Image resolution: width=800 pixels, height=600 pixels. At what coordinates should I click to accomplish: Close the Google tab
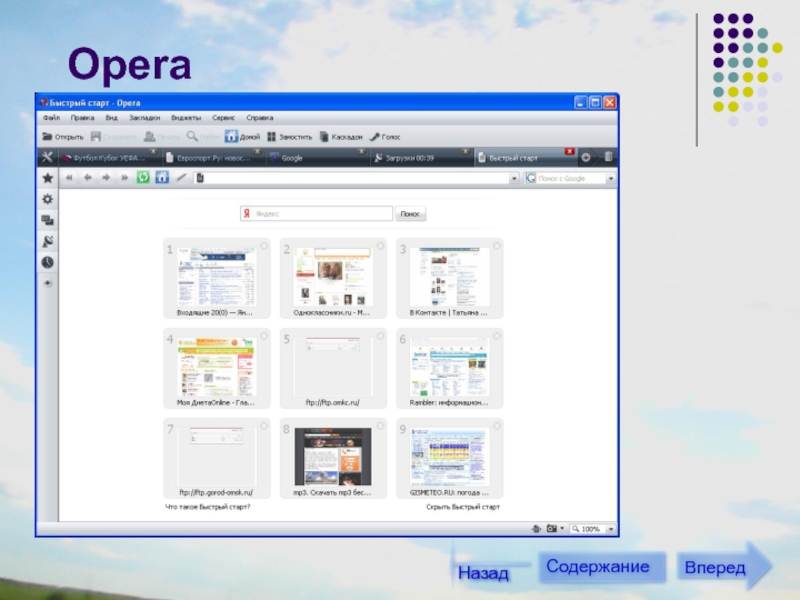tap(362, 152)
